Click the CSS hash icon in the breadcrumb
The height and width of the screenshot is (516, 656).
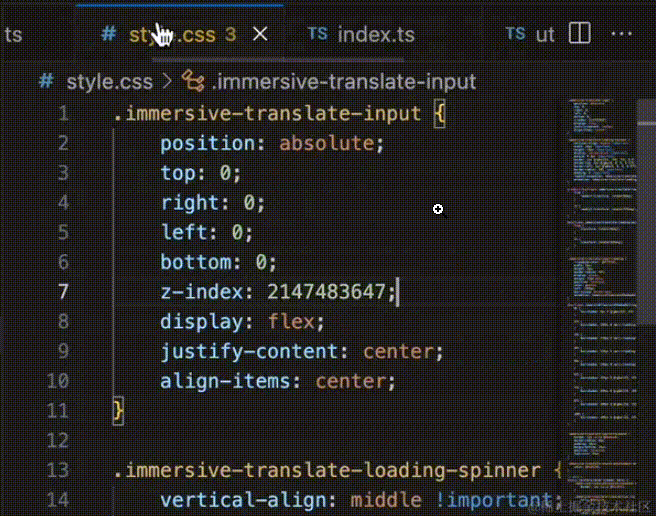tap(46, 81)
